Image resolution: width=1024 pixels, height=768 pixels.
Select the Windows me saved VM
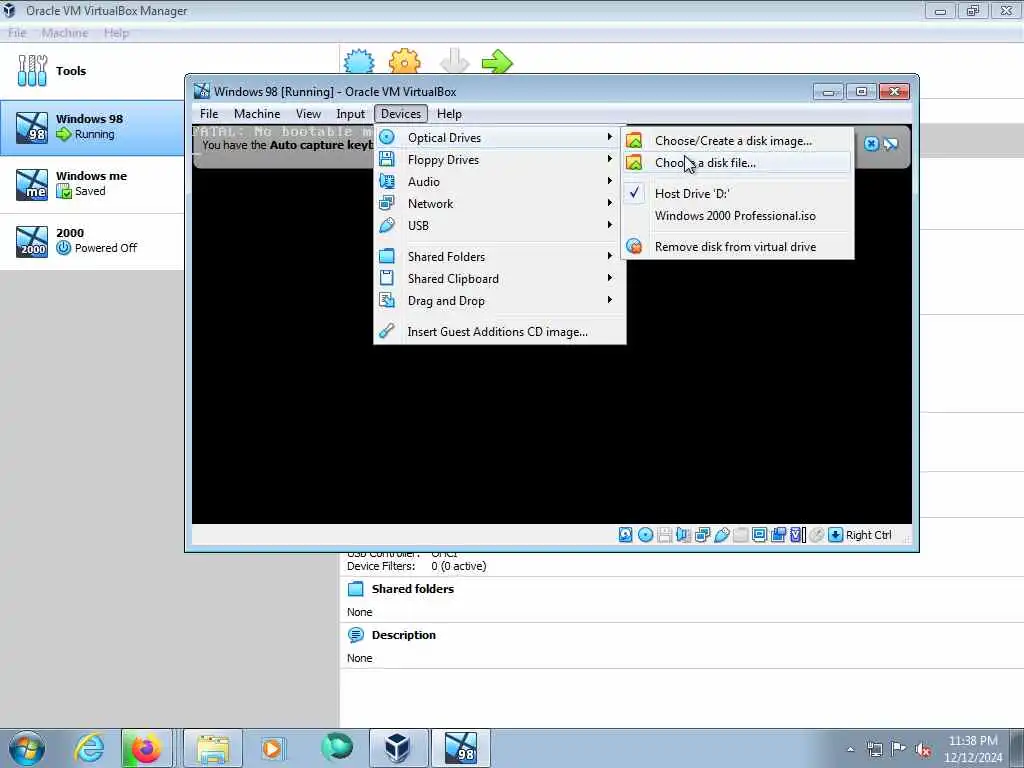tap(92, 185)
